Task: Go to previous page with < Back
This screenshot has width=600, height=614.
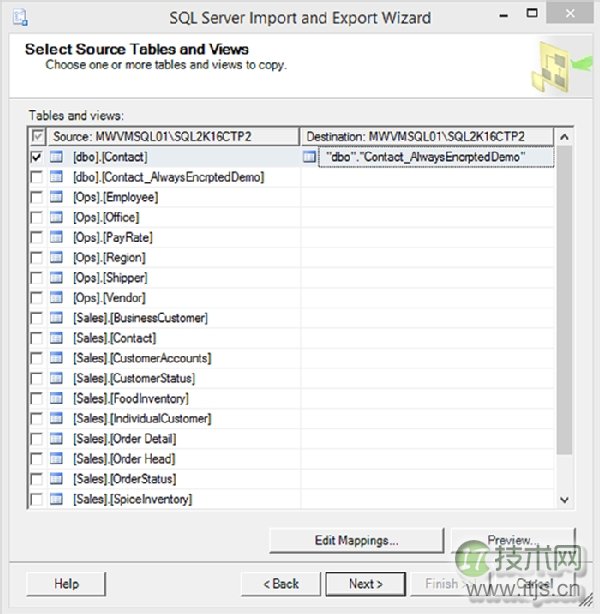Action: tap(281, 584)
